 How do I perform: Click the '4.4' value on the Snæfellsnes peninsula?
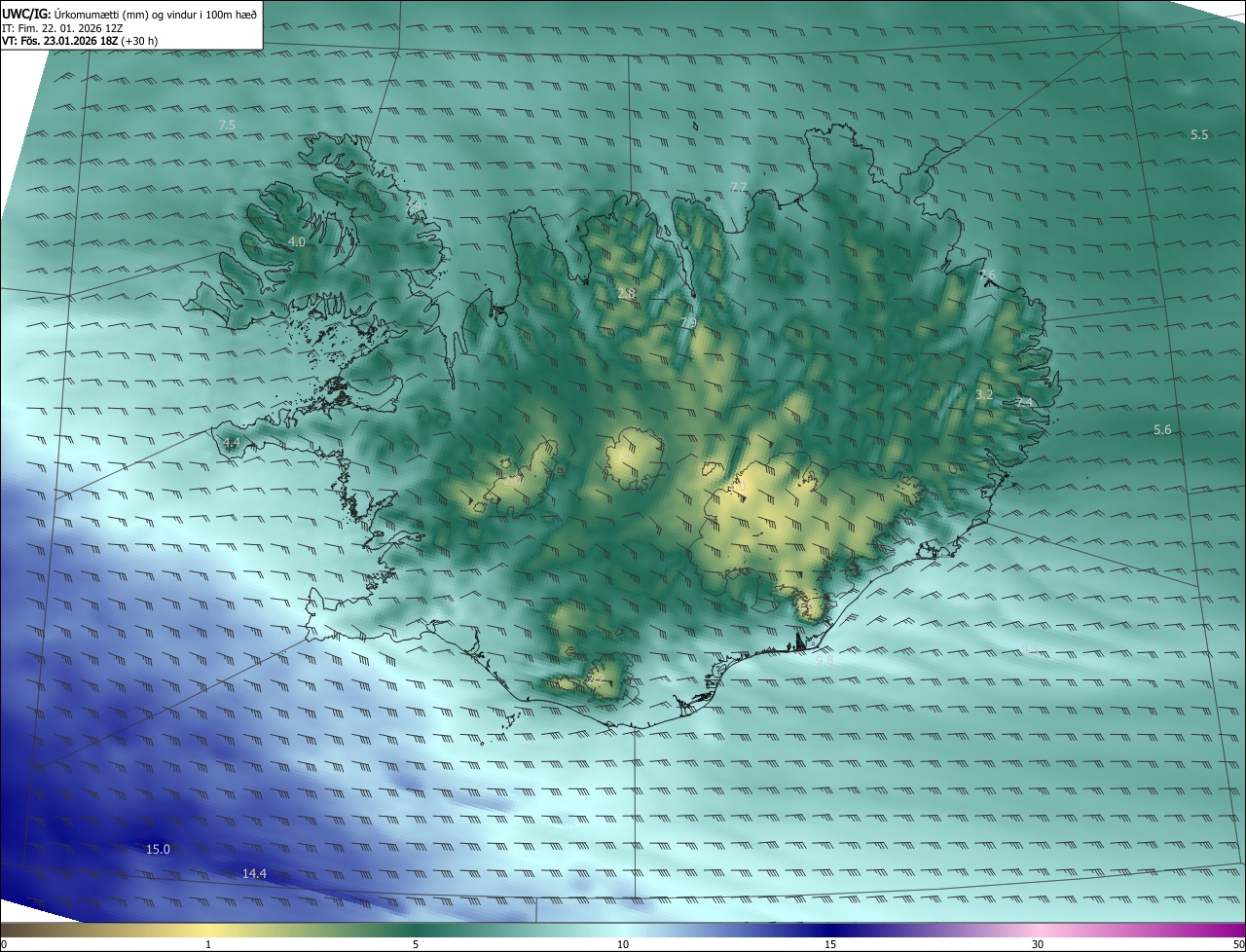[x=231, y=443]
